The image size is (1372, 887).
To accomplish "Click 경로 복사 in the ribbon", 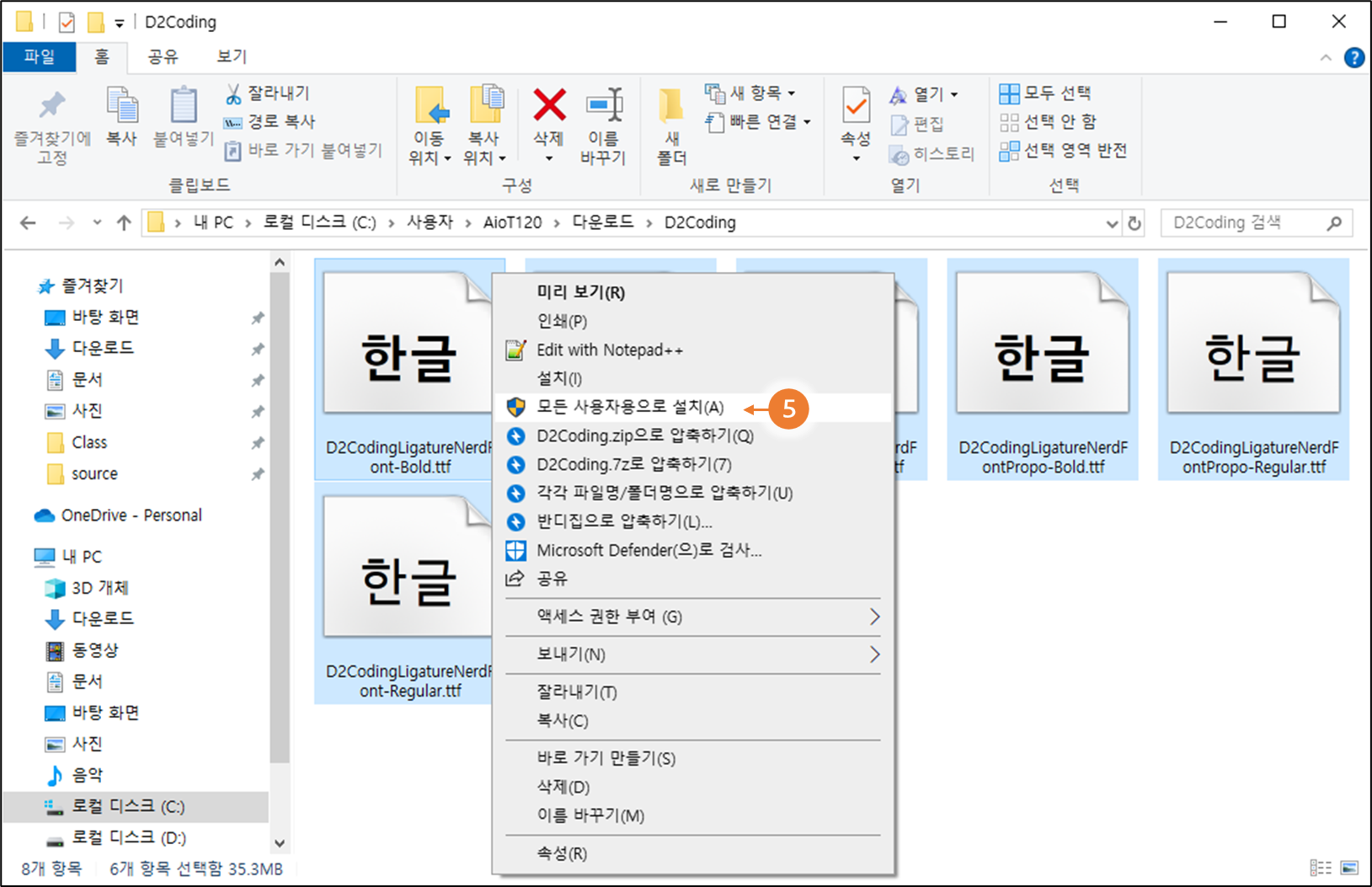I will point(270,122).
